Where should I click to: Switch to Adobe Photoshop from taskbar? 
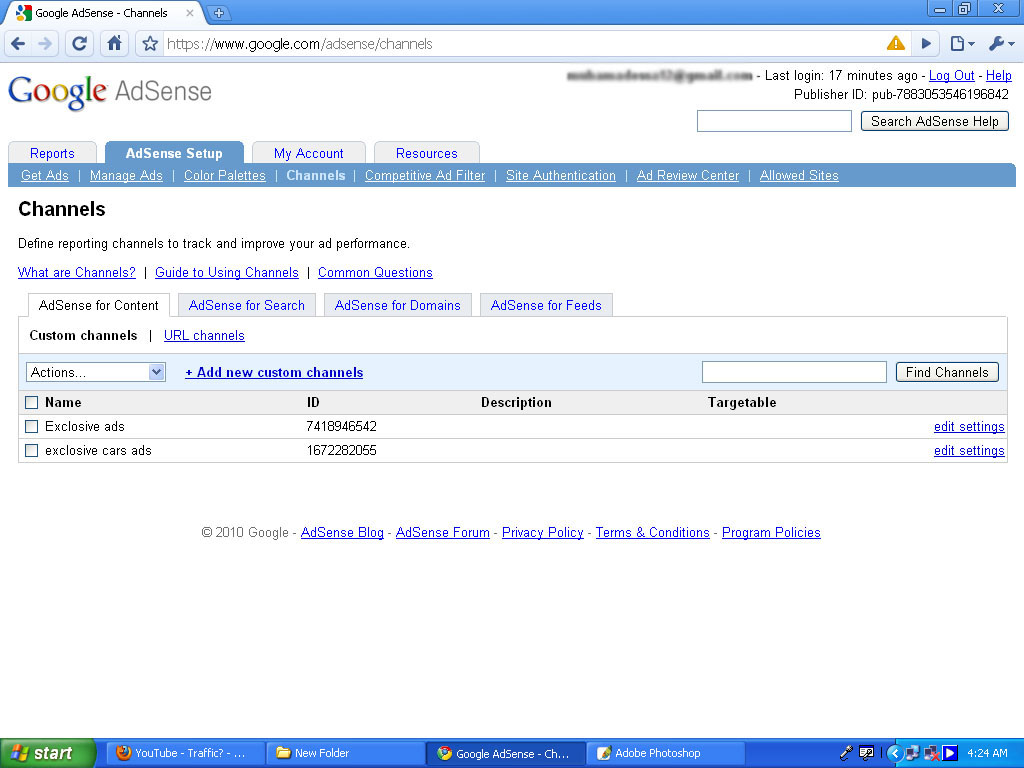click(665, 753)
